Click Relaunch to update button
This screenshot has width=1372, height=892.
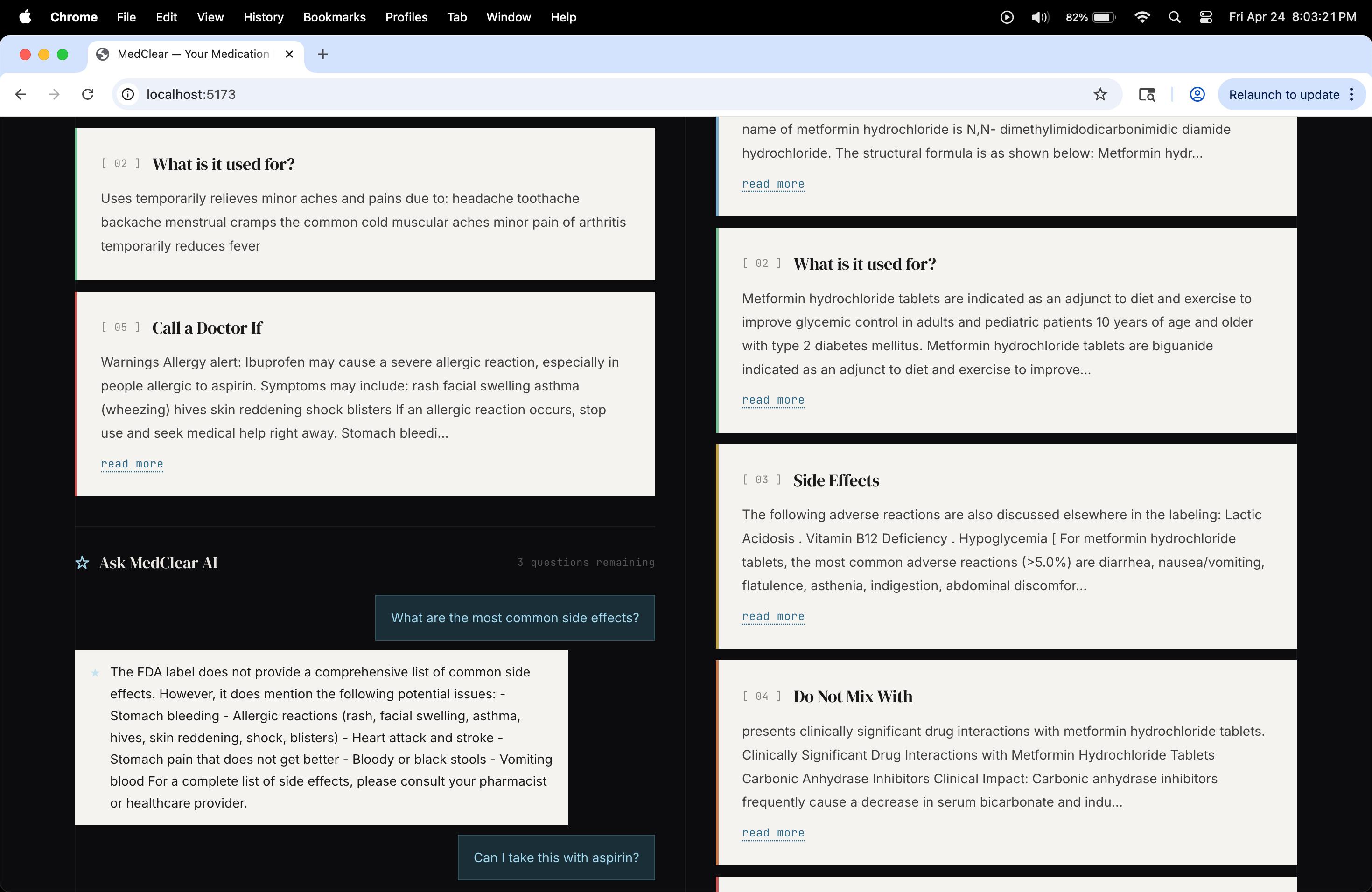(1284, 95)
